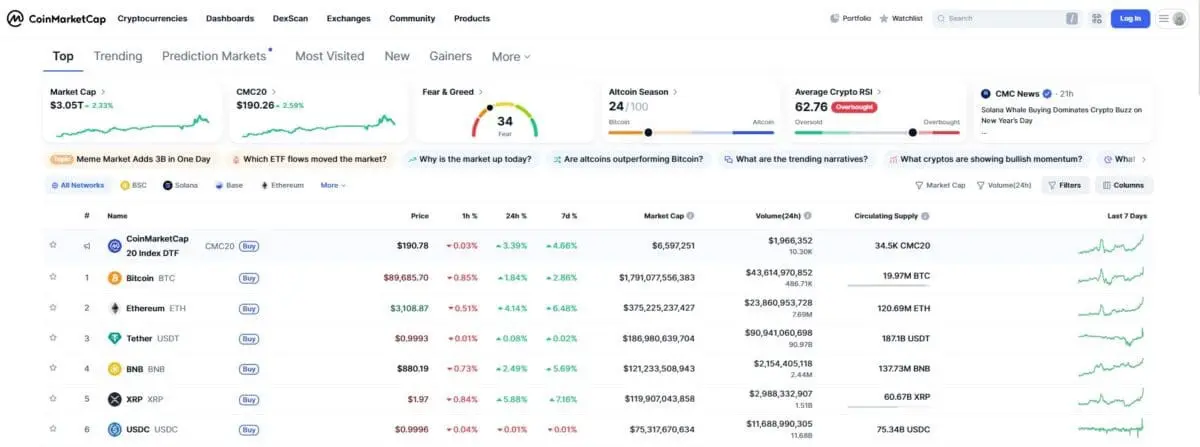Open the DexScan menu
Screen dimensions: 1200x447
tap(290, 18)
